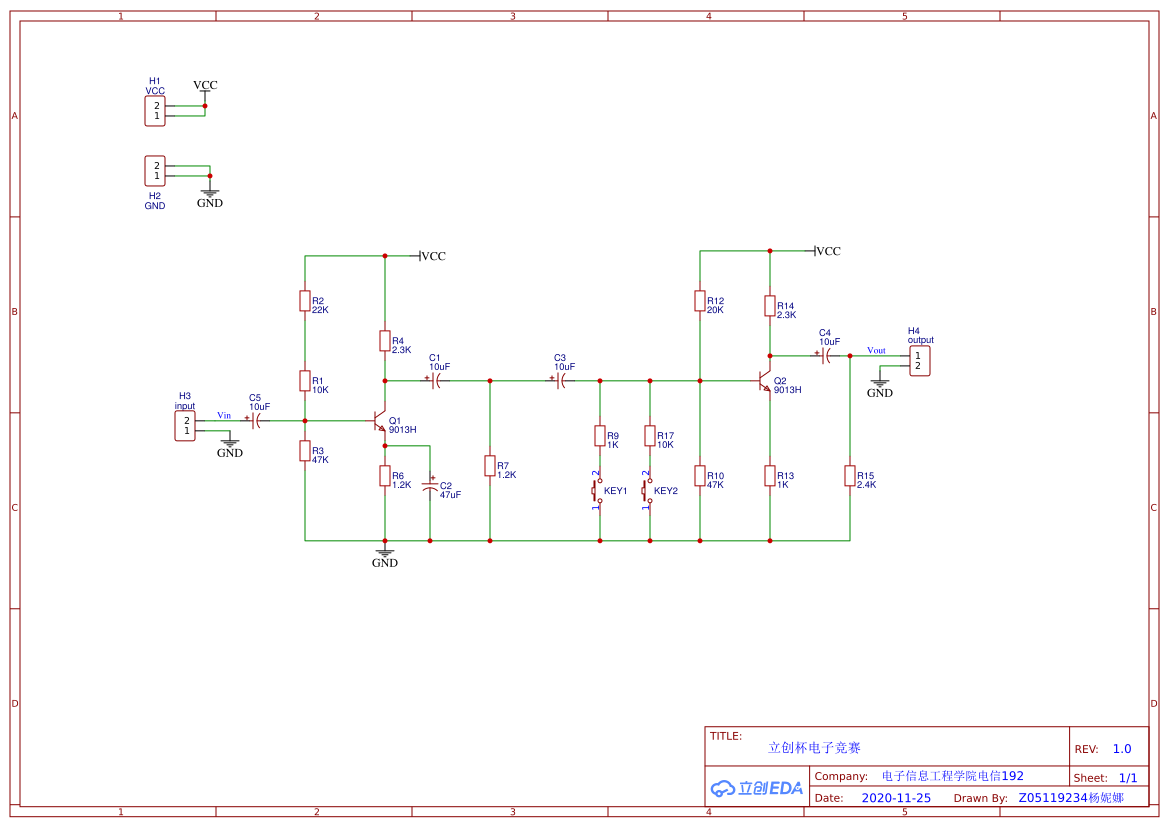Select the Vout net label
This screenshot has height=827, width=1169.
coord(876,350)
